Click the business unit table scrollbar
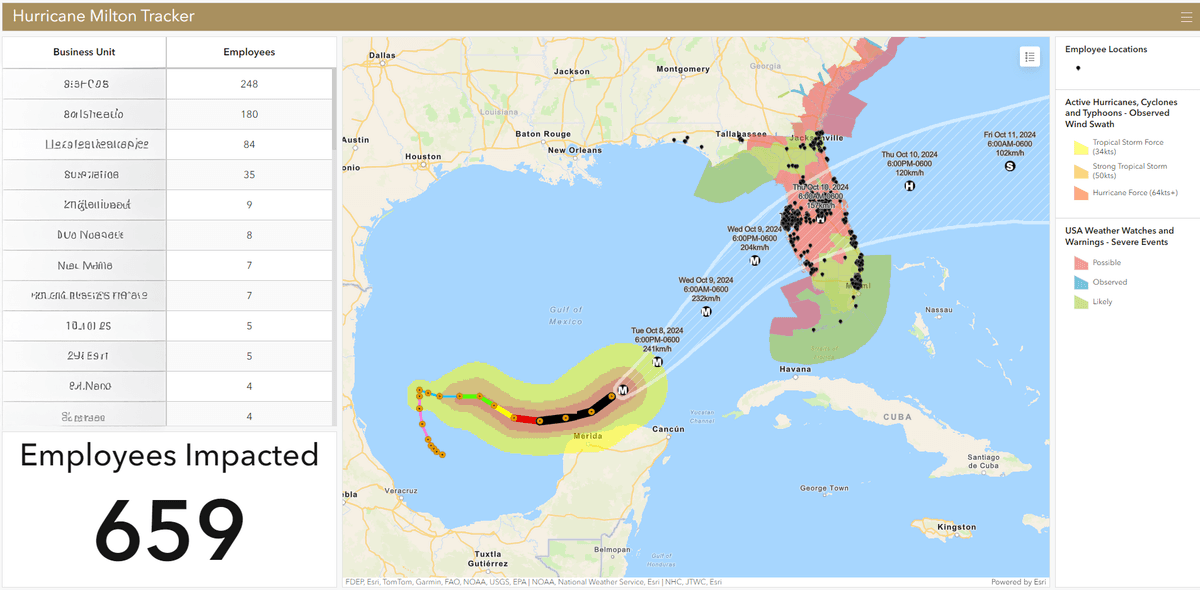The height and width of the screenshot is (590, 1200). [x=334, y=110]
